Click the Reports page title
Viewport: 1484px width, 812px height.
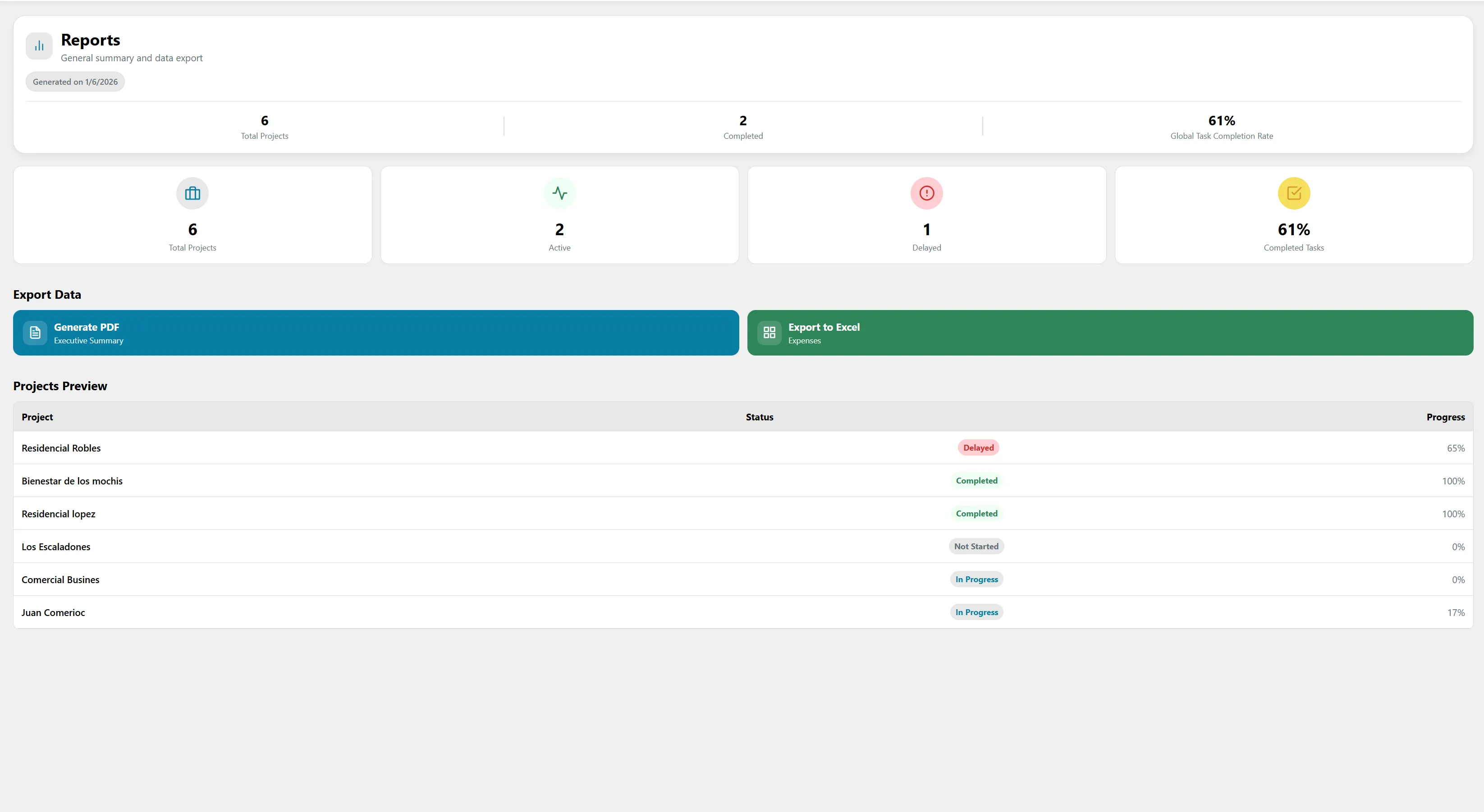click(91, 40)
